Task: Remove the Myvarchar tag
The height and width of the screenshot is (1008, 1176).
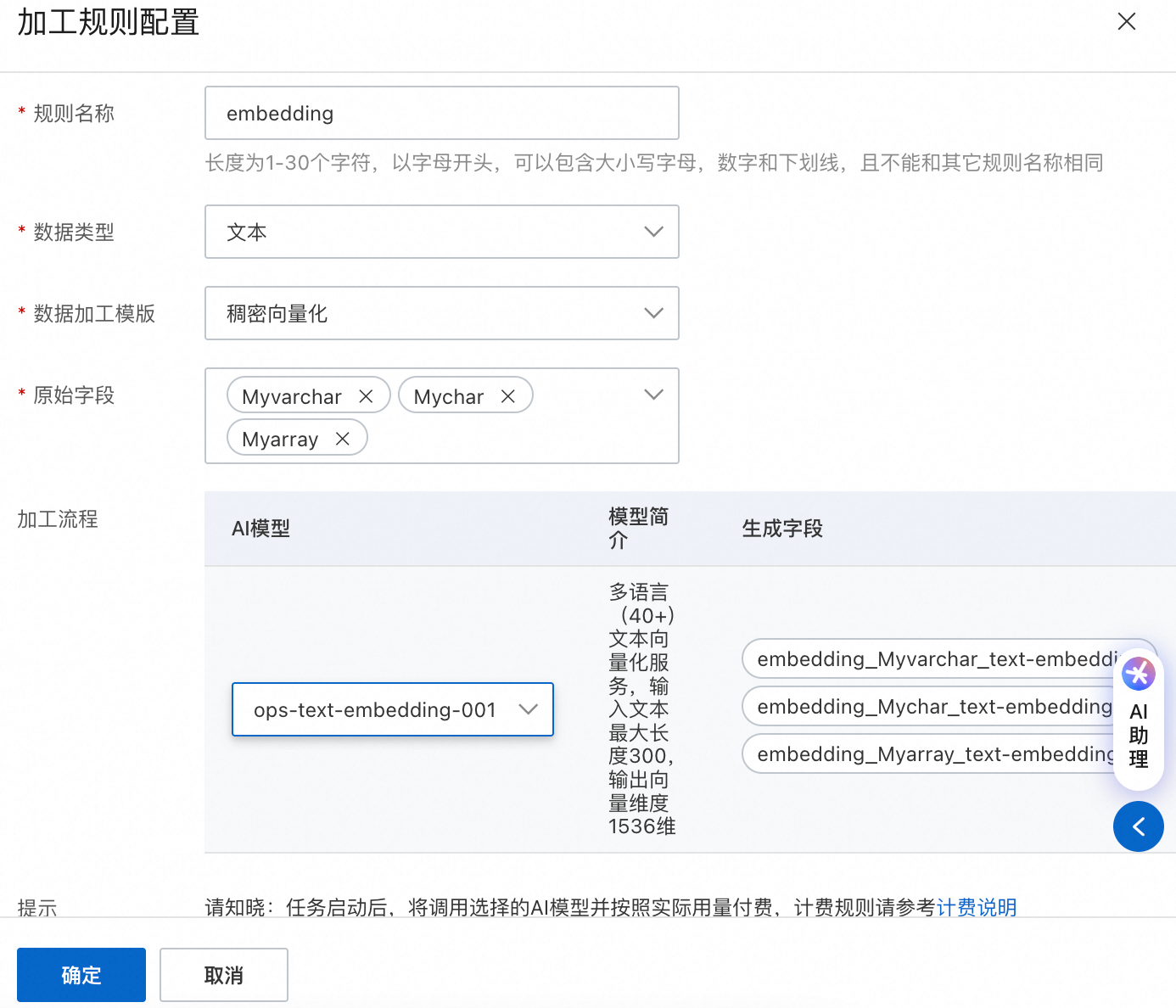Action: (366, 396)
